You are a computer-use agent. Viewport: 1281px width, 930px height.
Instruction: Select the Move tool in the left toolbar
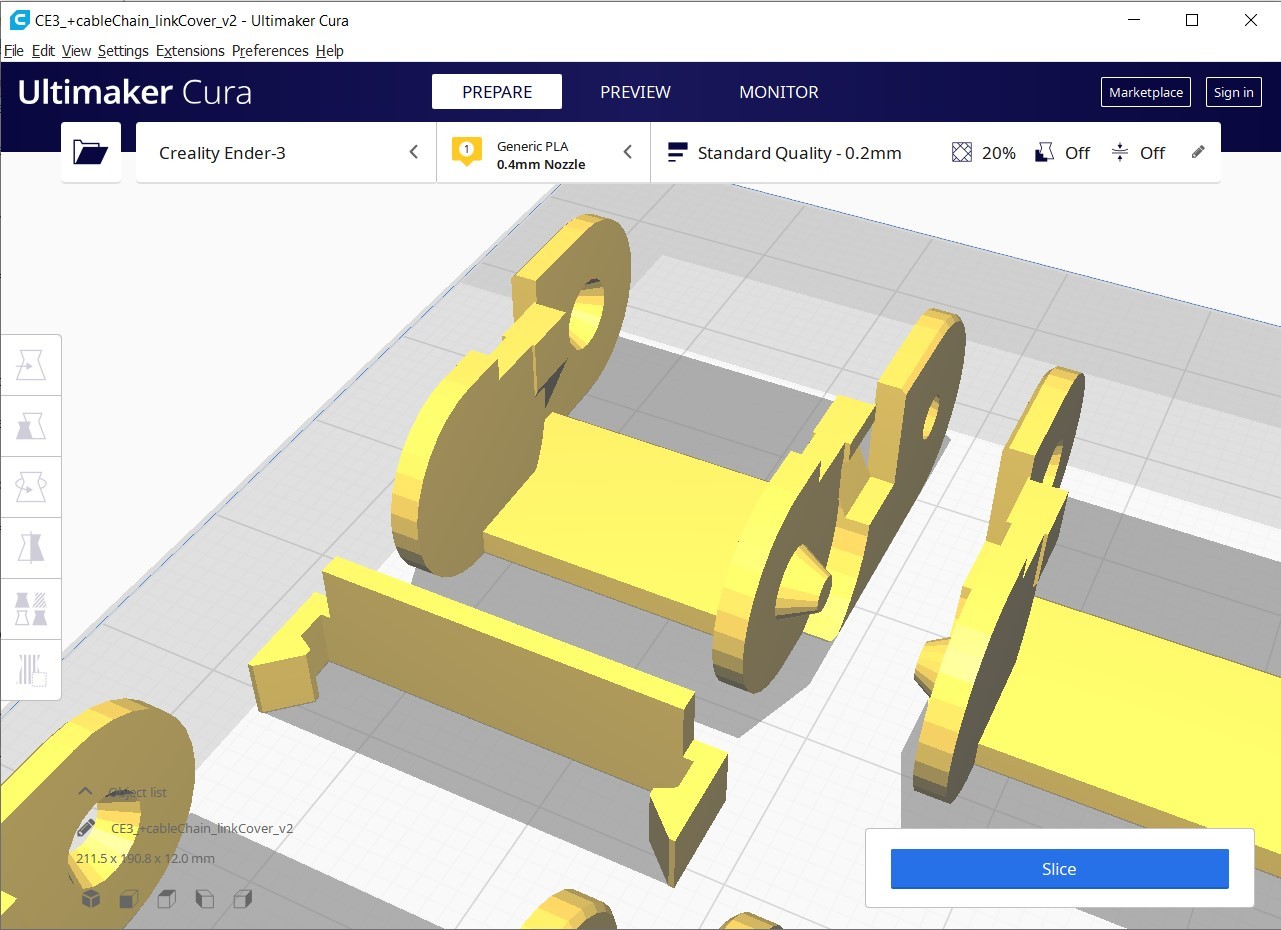[x=31, y=366]
